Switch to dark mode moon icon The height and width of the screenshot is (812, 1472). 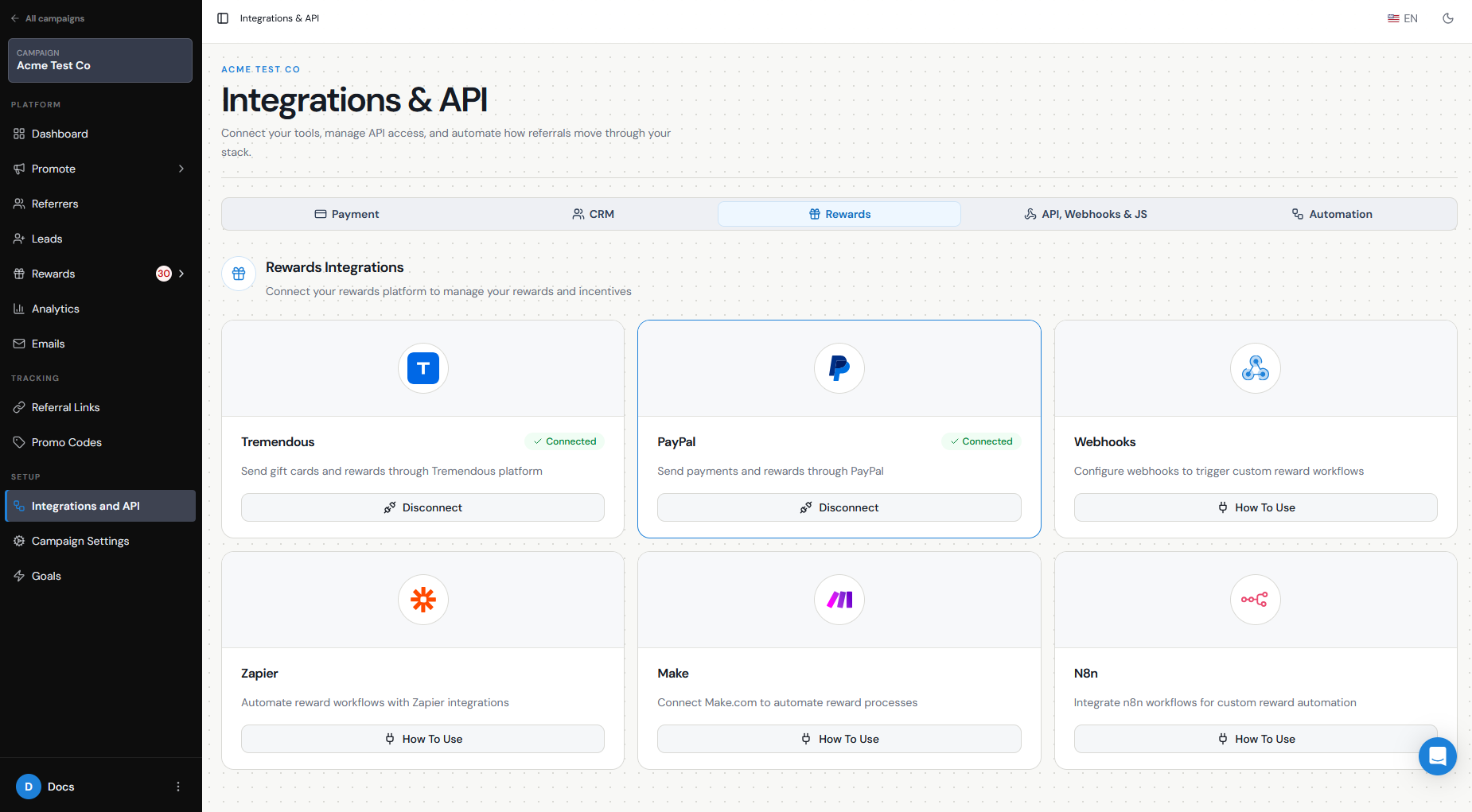(1448, 18)
